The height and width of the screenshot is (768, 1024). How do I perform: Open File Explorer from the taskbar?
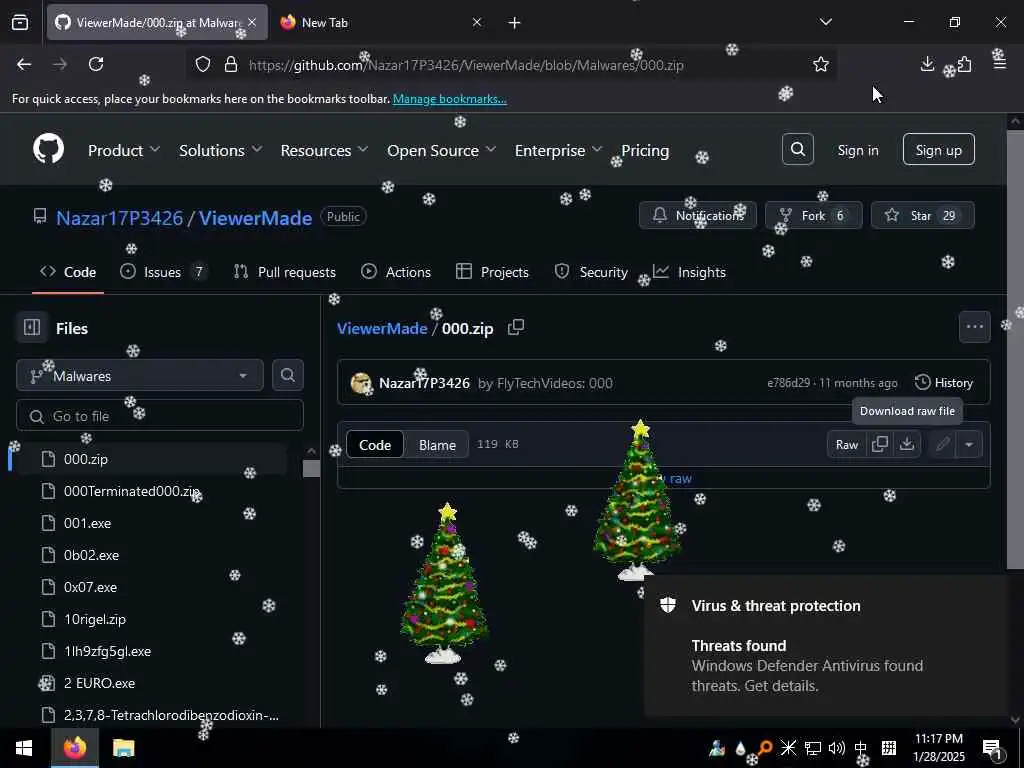[x=123, y=748]
